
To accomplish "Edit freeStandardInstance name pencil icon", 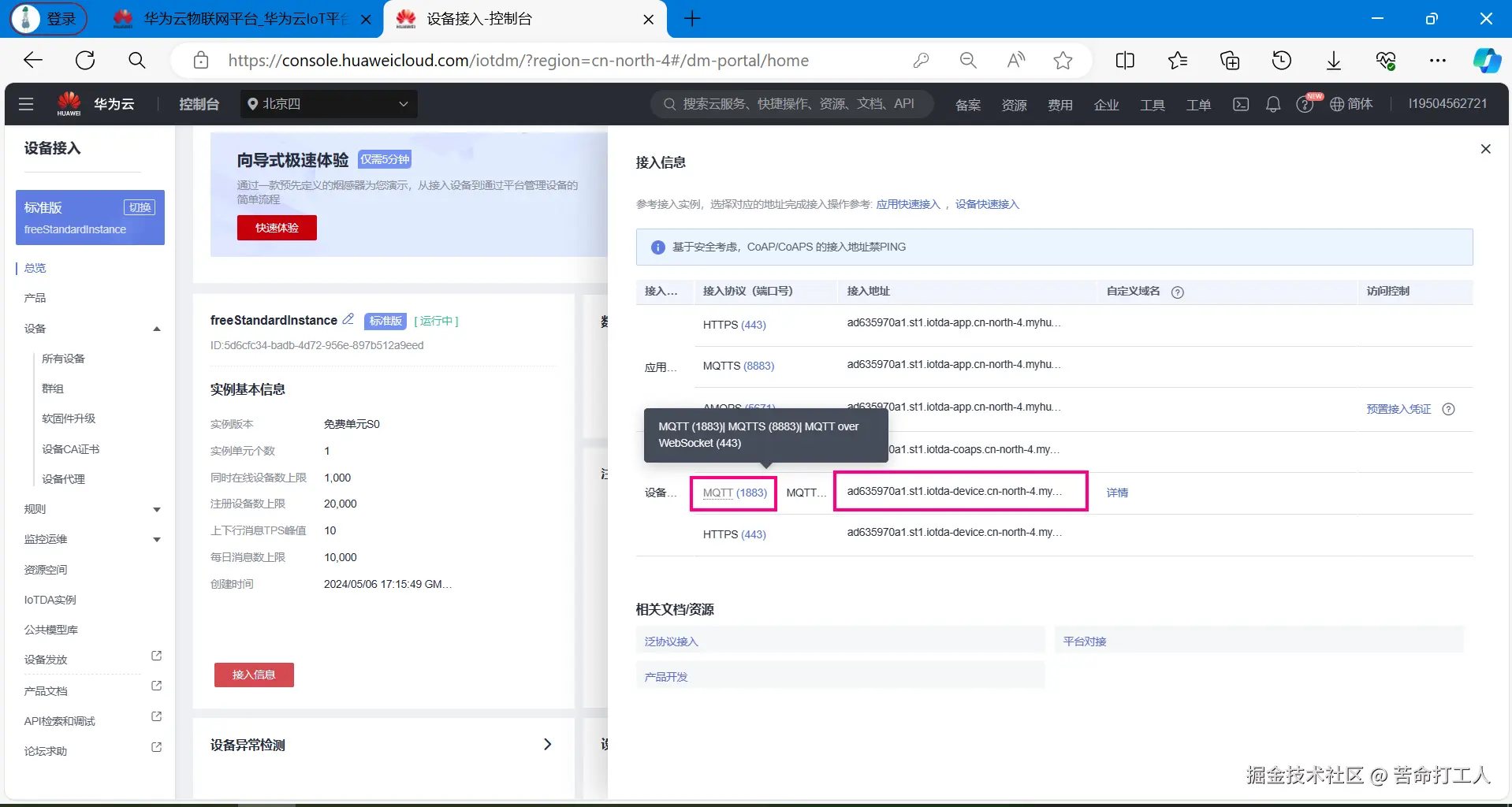I will 348,319.
